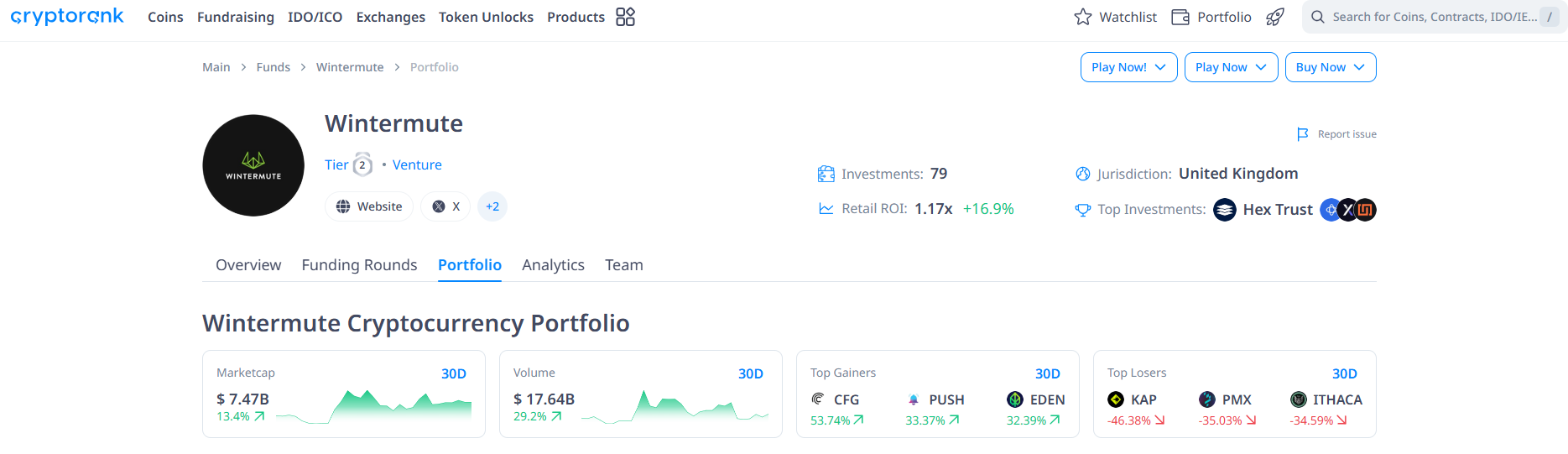Click the $ 17.64B volume value
Image resolution: width=1568 pixels, height=454 pixels.
544,399
